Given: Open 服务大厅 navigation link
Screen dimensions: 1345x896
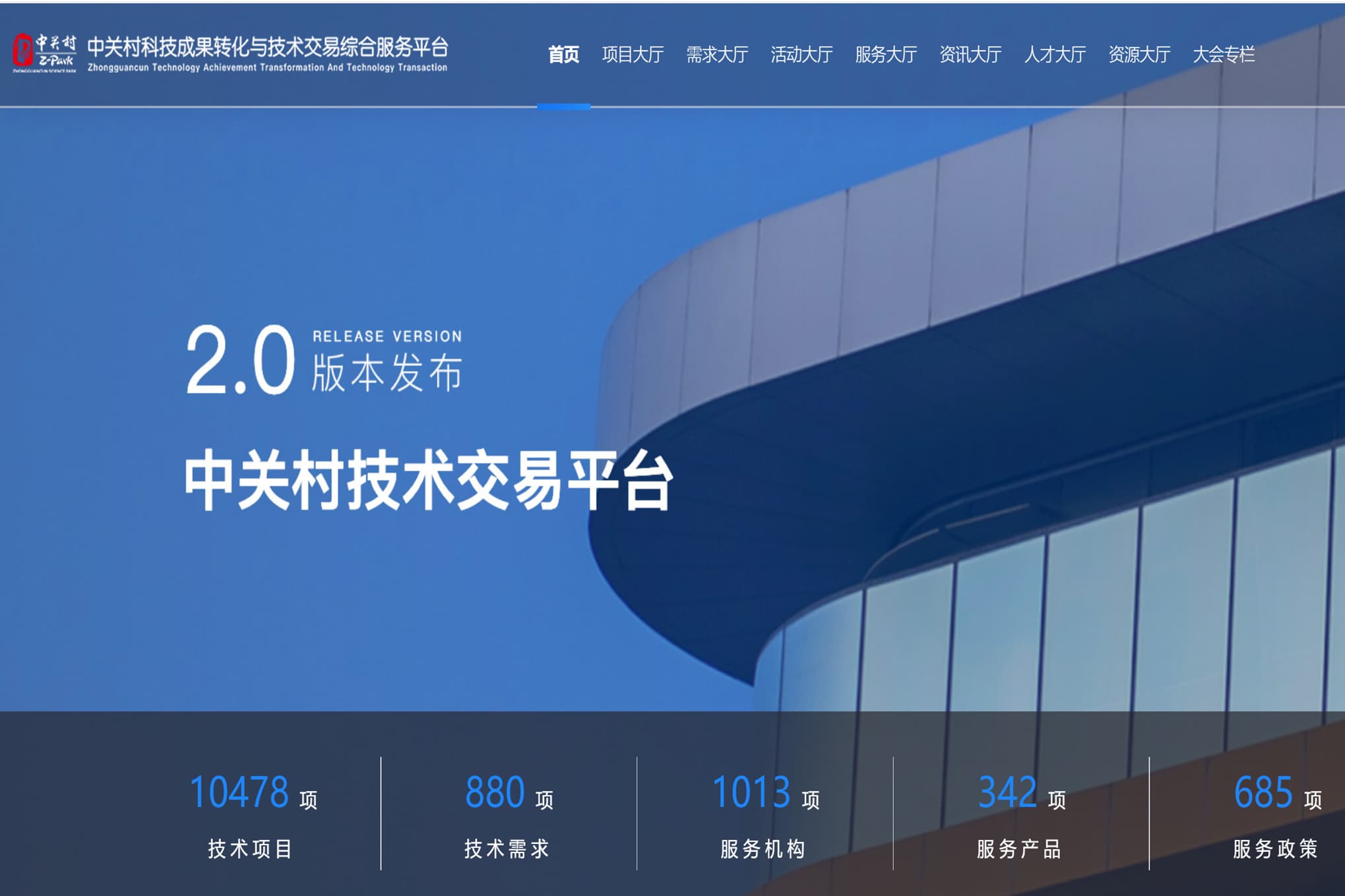Looking at the screenshot, I should pos(886,55).
